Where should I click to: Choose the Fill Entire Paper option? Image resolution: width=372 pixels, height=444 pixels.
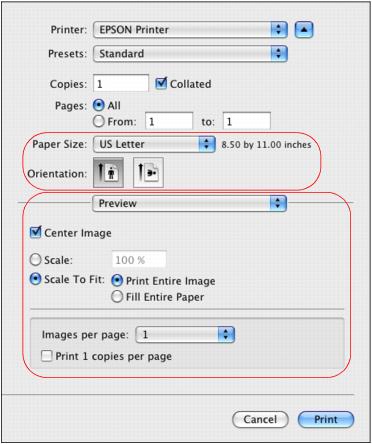tap(117, 297)
